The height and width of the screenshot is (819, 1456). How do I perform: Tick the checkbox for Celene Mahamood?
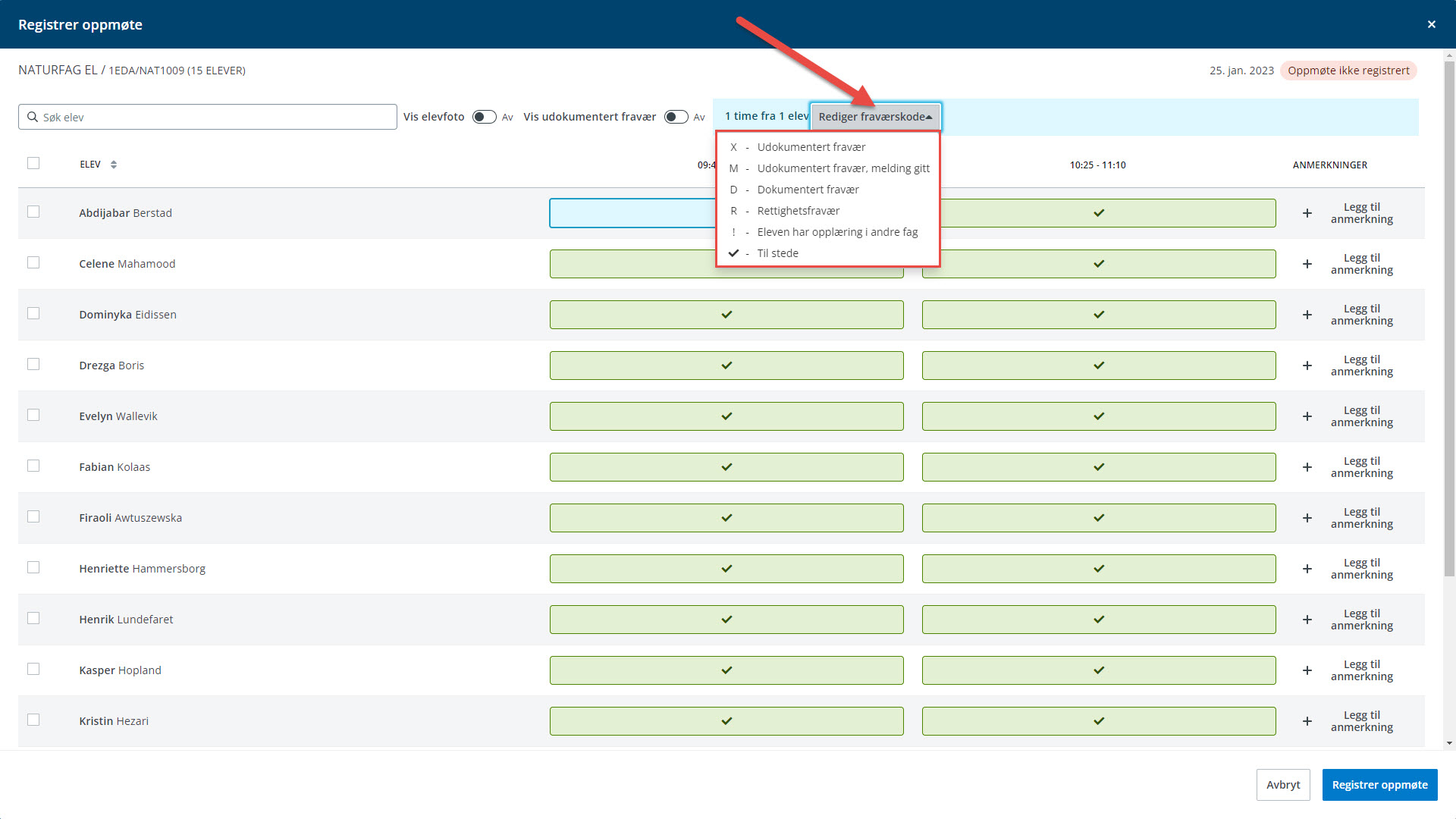pos(33,262)
